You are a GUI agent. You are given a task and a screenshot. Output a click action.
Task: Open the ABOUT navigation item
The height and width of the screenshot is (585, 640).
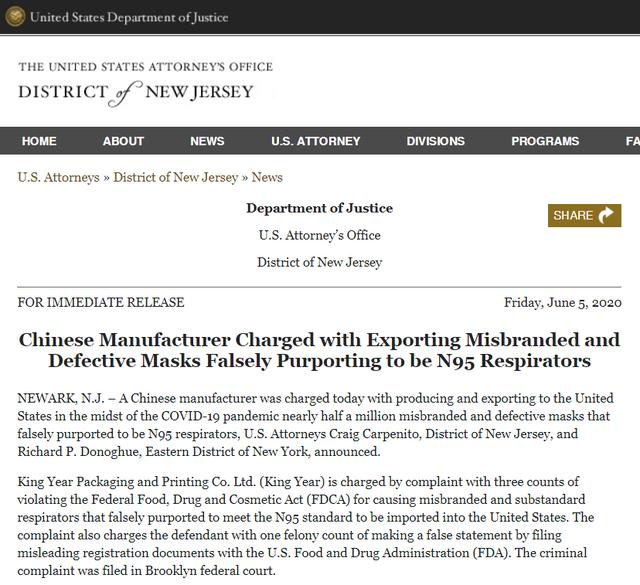[x=123, y=141]
